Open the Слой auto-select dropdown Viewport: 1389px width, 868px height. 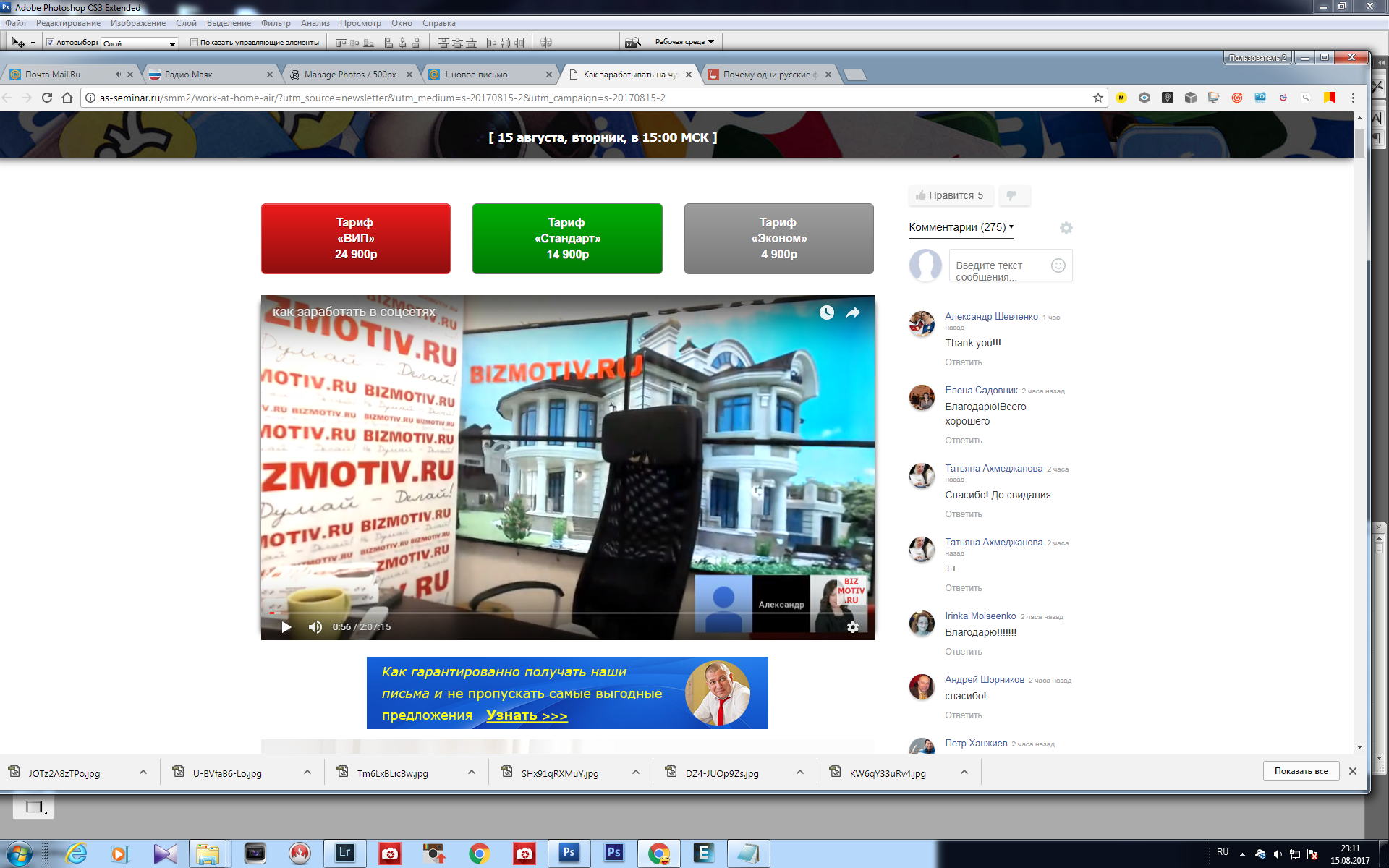tap(140, 43)
